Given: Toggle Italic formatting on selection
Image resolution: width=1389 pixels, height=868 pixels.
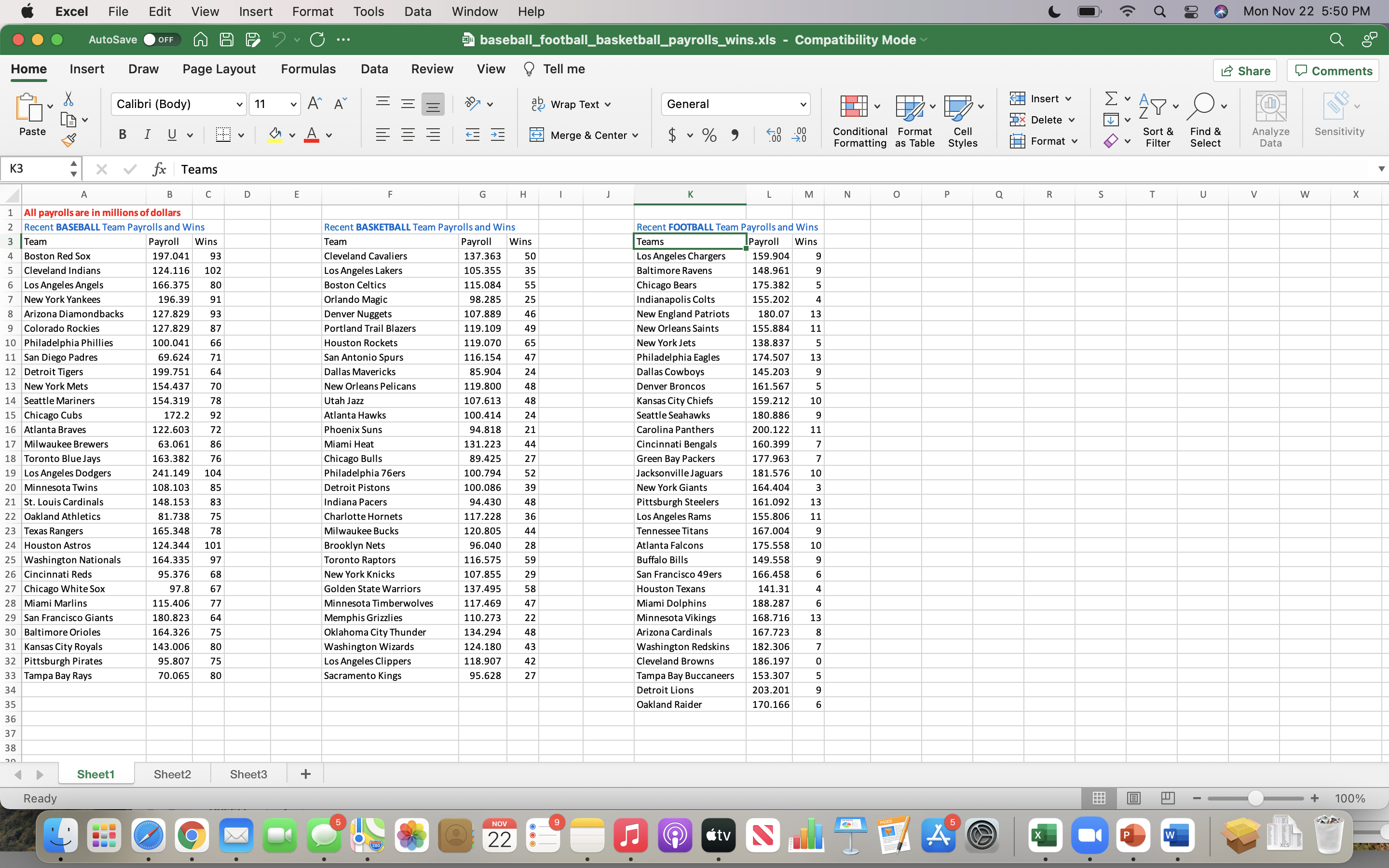Looking at the screenshot, I should (147, 135).
